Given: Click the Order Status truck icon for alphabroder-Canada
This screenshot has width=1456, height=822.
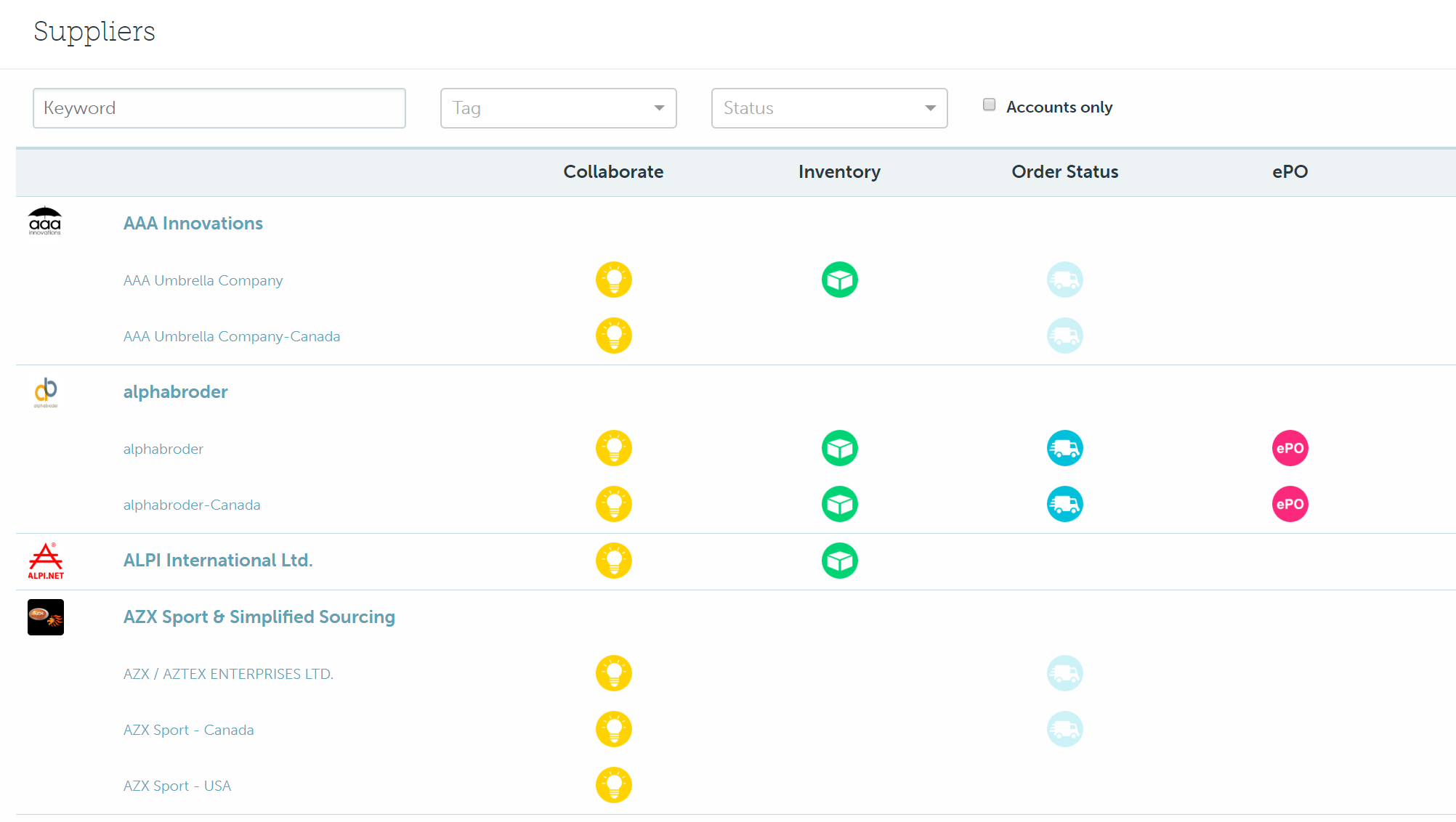Looking at the screenshot, I should [x=1064, y=504].
